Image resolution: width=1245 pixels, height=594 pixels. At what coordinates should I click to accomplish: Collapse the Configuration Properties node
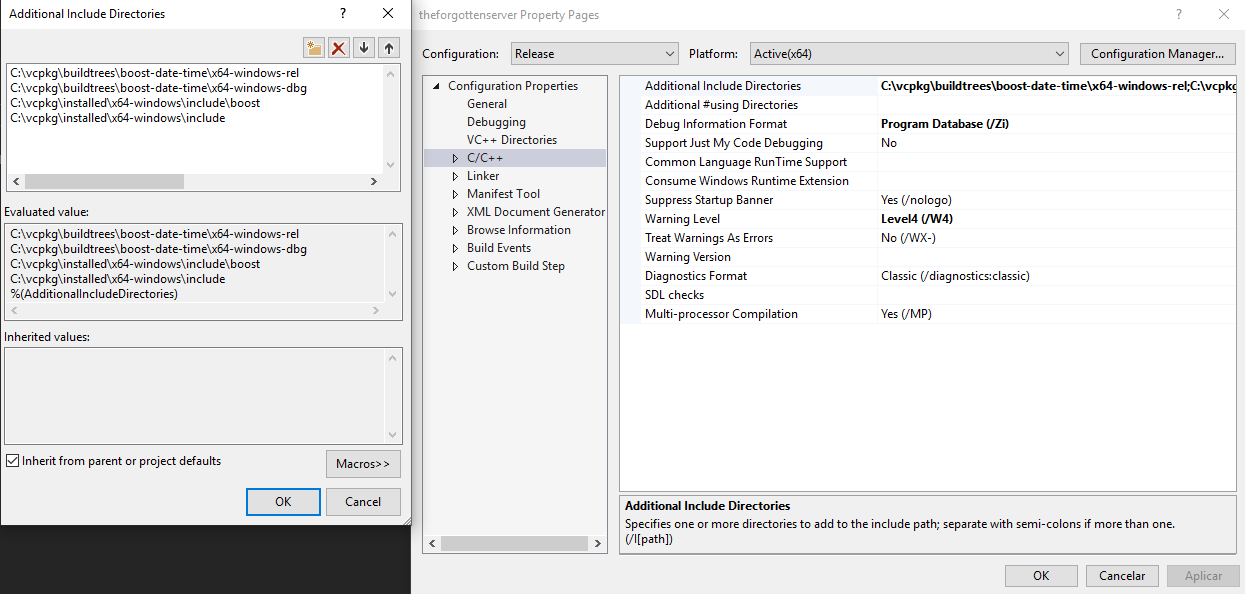(436, 86)
